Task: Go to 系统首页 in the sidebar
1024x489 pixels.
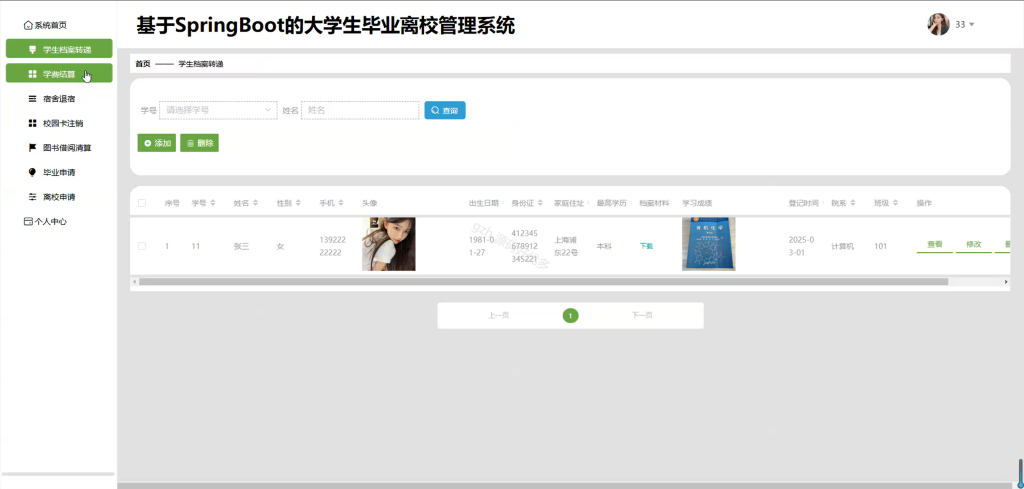Action: tap(45, 25)
